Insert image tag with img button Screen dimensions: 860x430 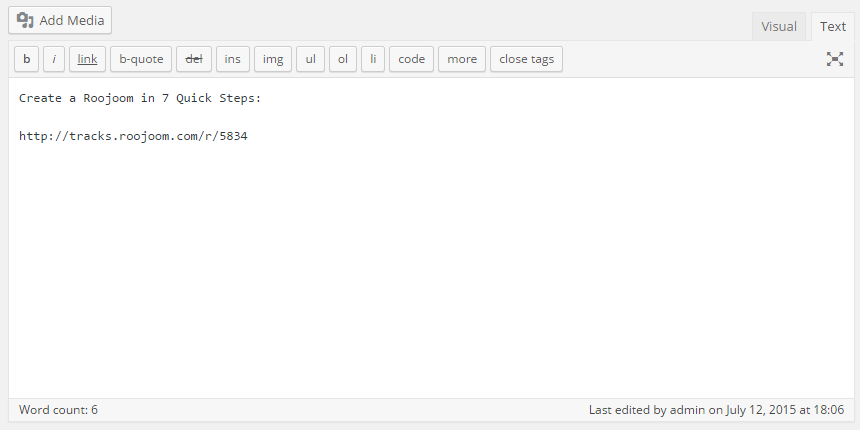[x=273, y=59]
